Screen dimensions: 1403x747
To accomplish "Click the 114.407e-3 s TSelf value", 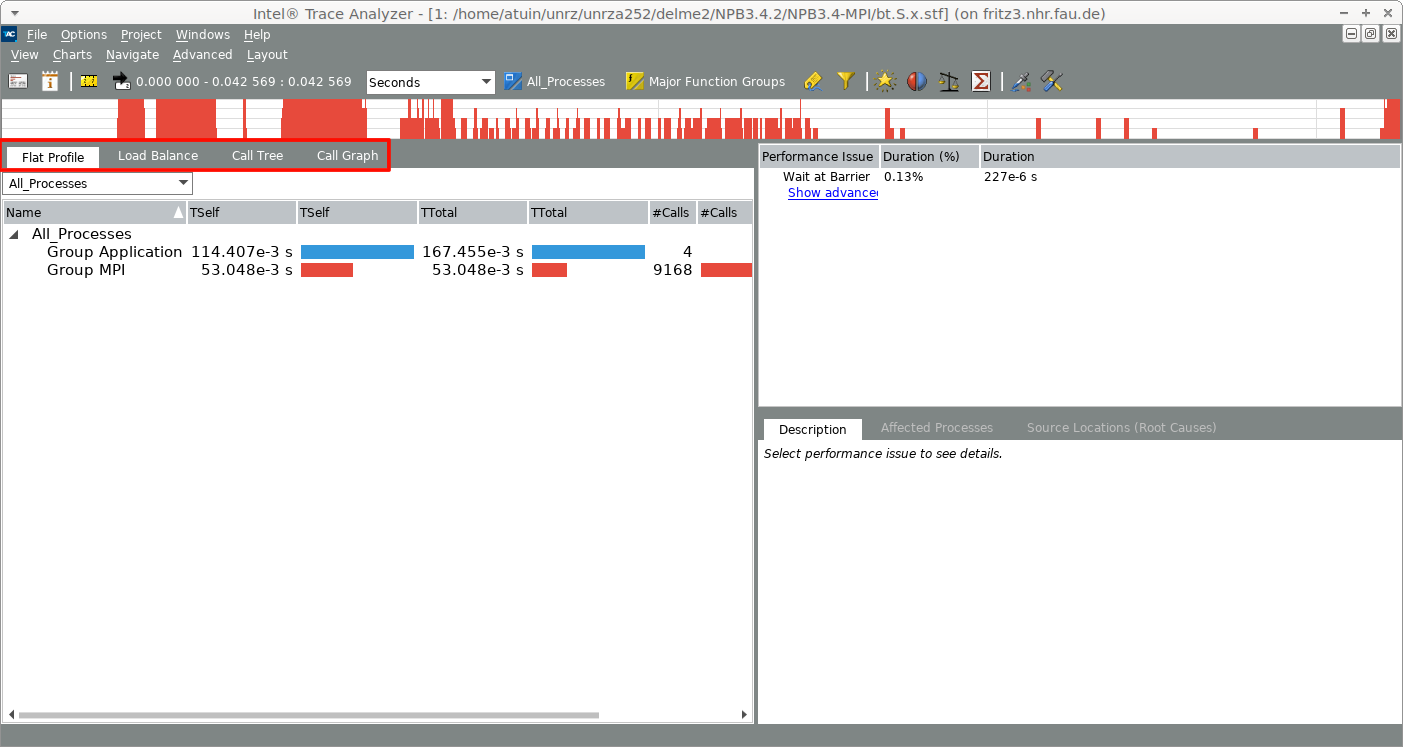I will coord(242,252).
